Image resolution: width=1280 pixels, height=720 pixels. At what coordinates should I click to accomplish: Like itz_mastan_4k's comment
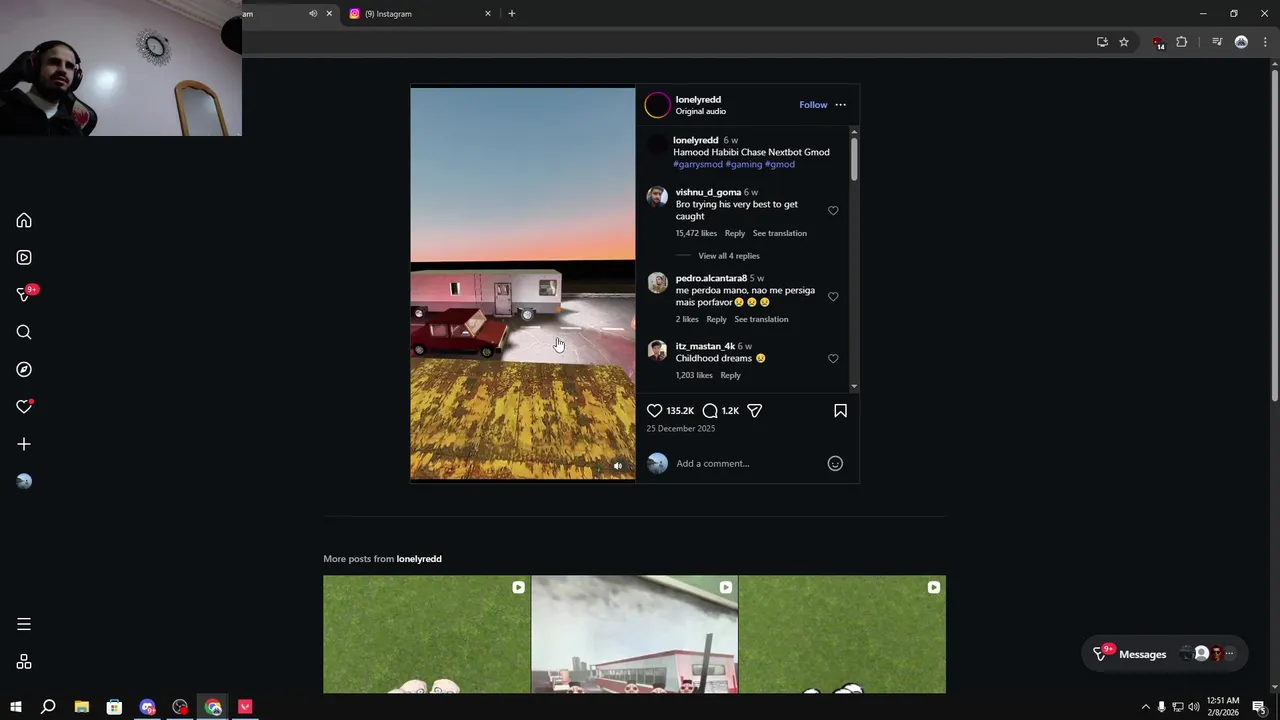pos(833,358)
